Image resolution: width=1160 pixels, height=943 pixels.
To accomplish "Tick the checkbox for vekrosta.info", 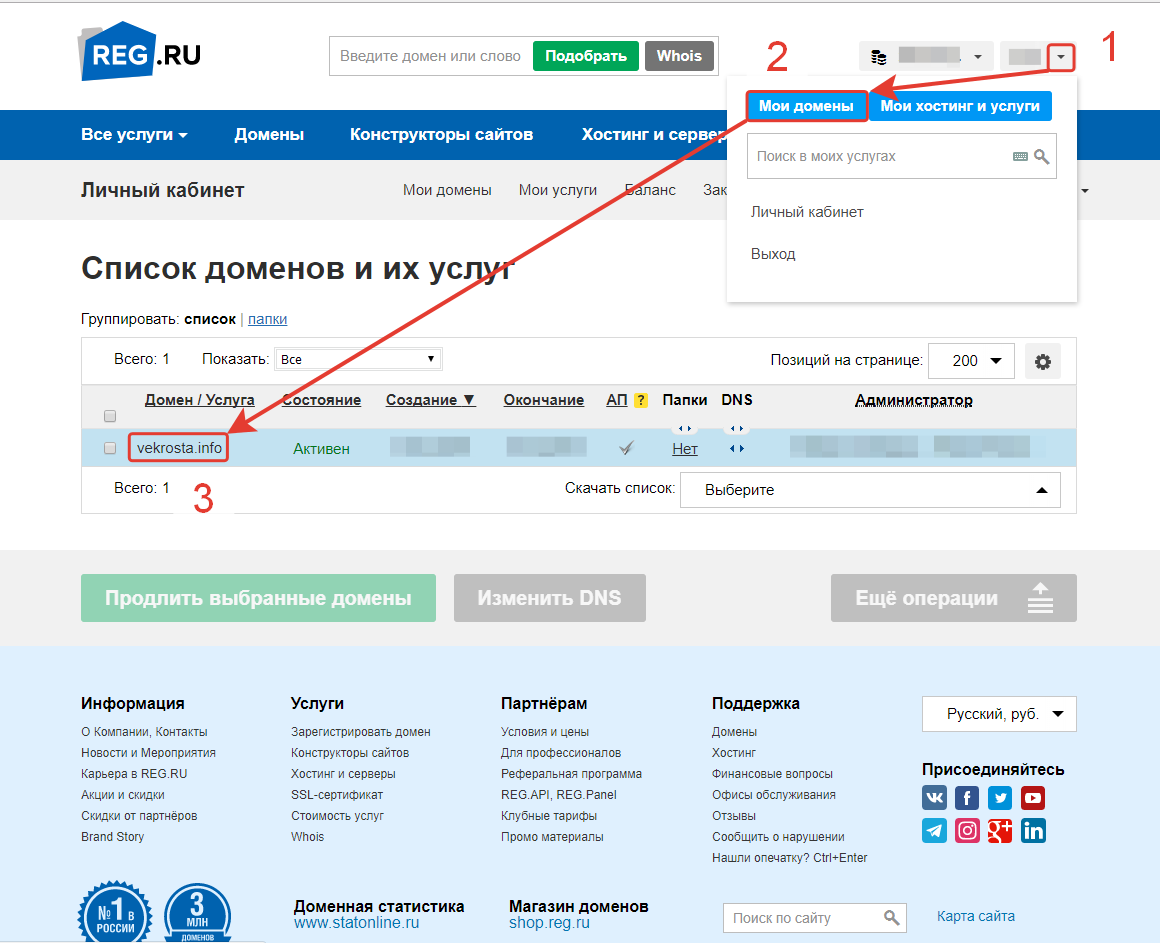I will [x=110, y=448].
